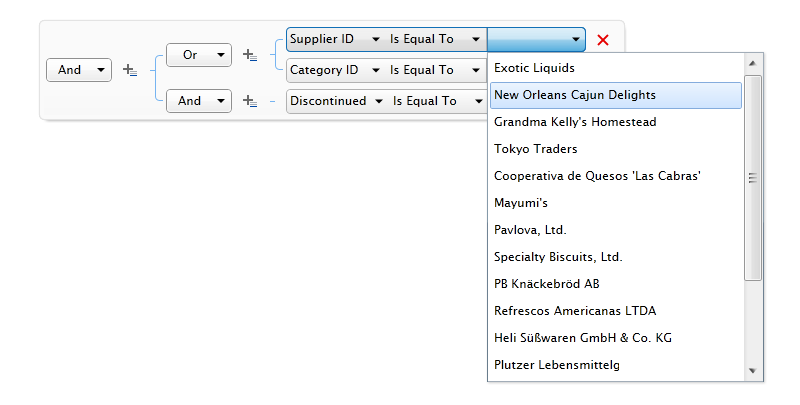Viewport: 800px width, 405px height.
Task: Select Pavlova, Ltd.
Action: point(616,230)
